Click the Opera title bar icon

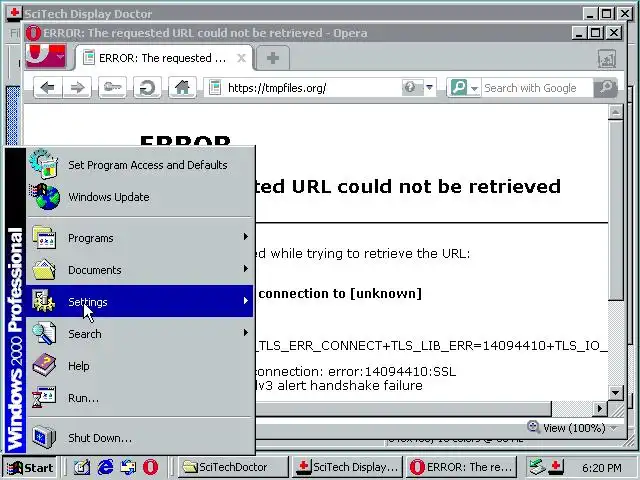[x=33, y=33]
